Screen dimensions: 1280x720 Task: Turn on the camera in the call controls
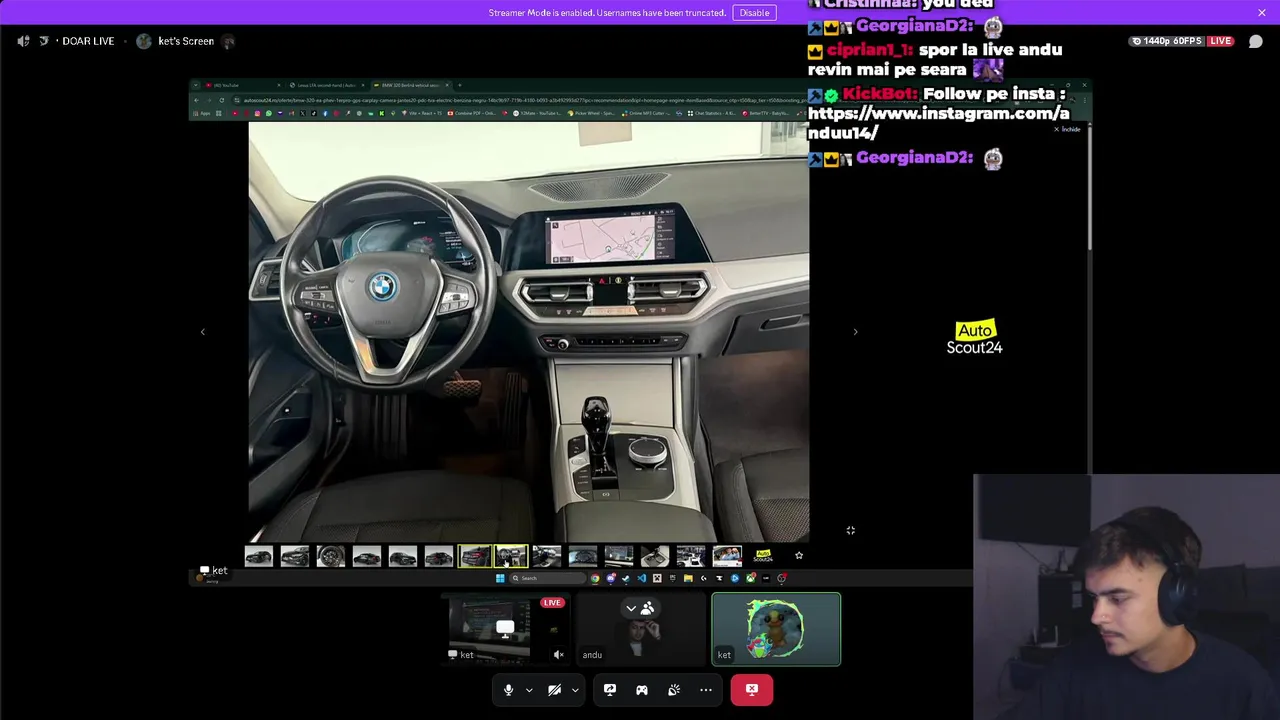[554, 690]
